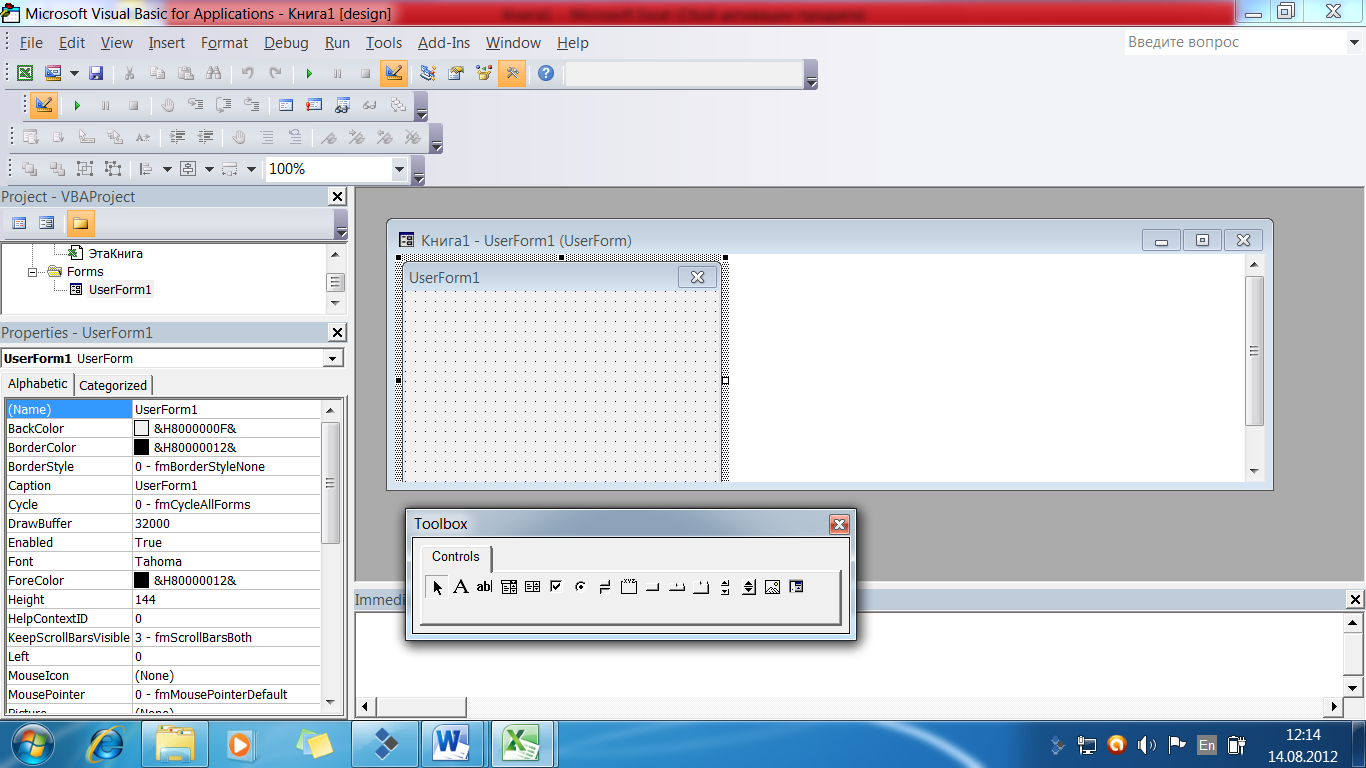Click the BackColor color swatch

point(141,428)
